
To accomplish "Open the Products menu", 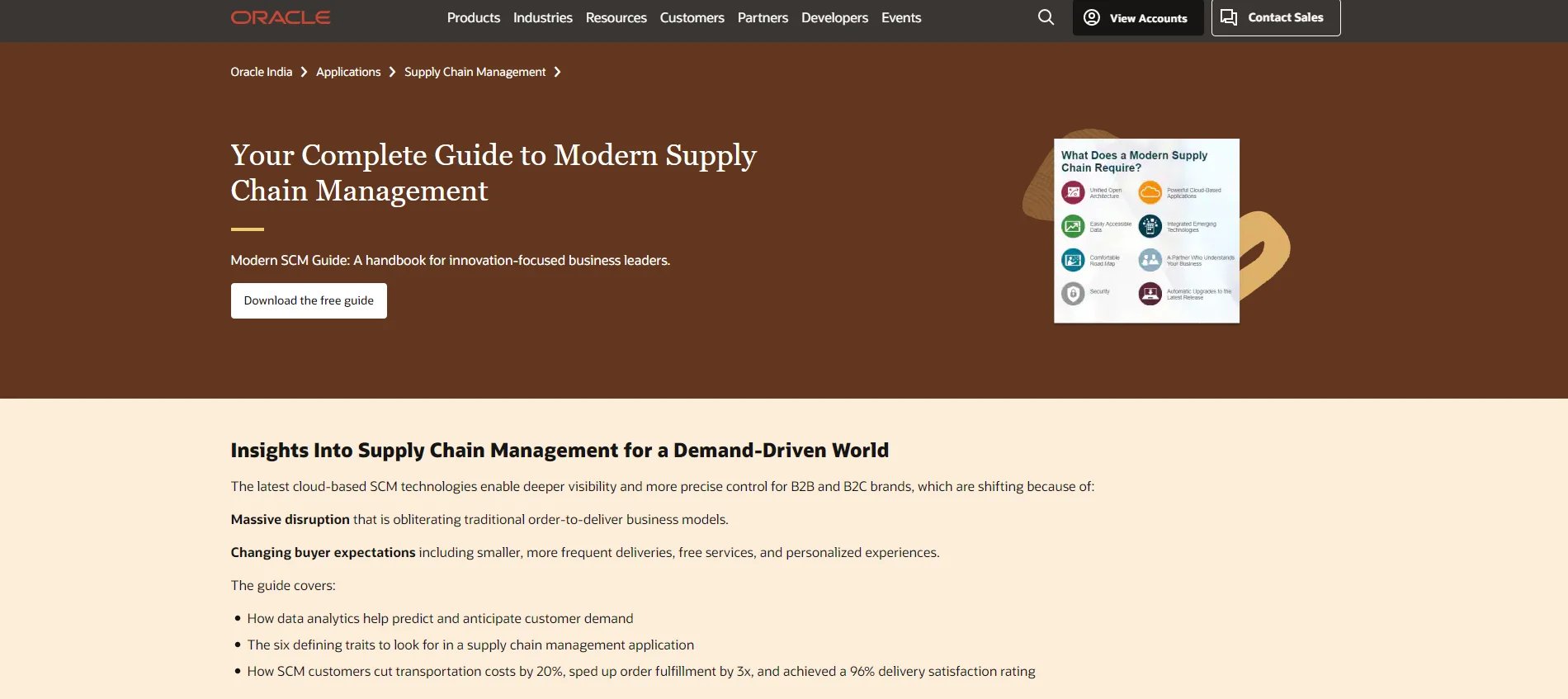I will point(474,17).
